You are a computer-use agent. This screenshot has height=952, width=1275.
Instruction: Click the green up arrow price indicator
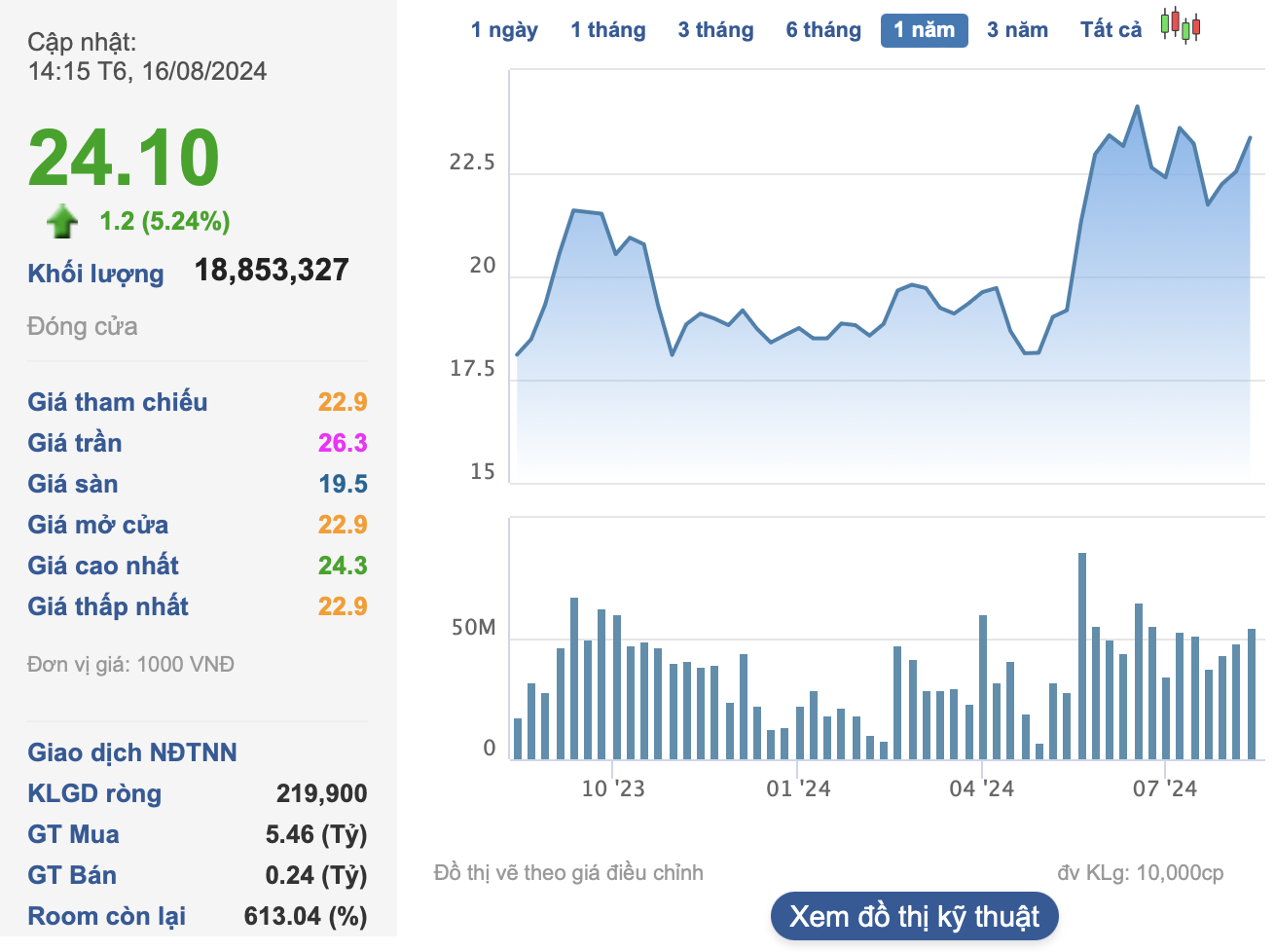click(62, 221)
